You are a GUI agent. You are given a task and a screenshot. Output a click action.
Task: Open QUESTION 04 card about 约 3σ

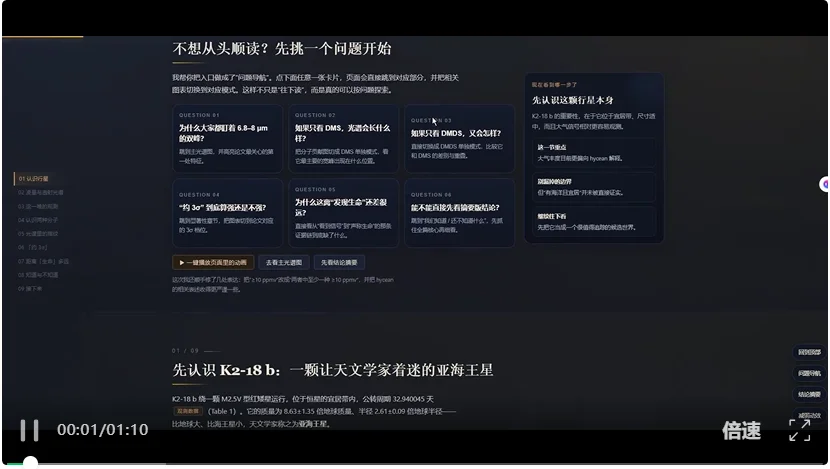227,213
